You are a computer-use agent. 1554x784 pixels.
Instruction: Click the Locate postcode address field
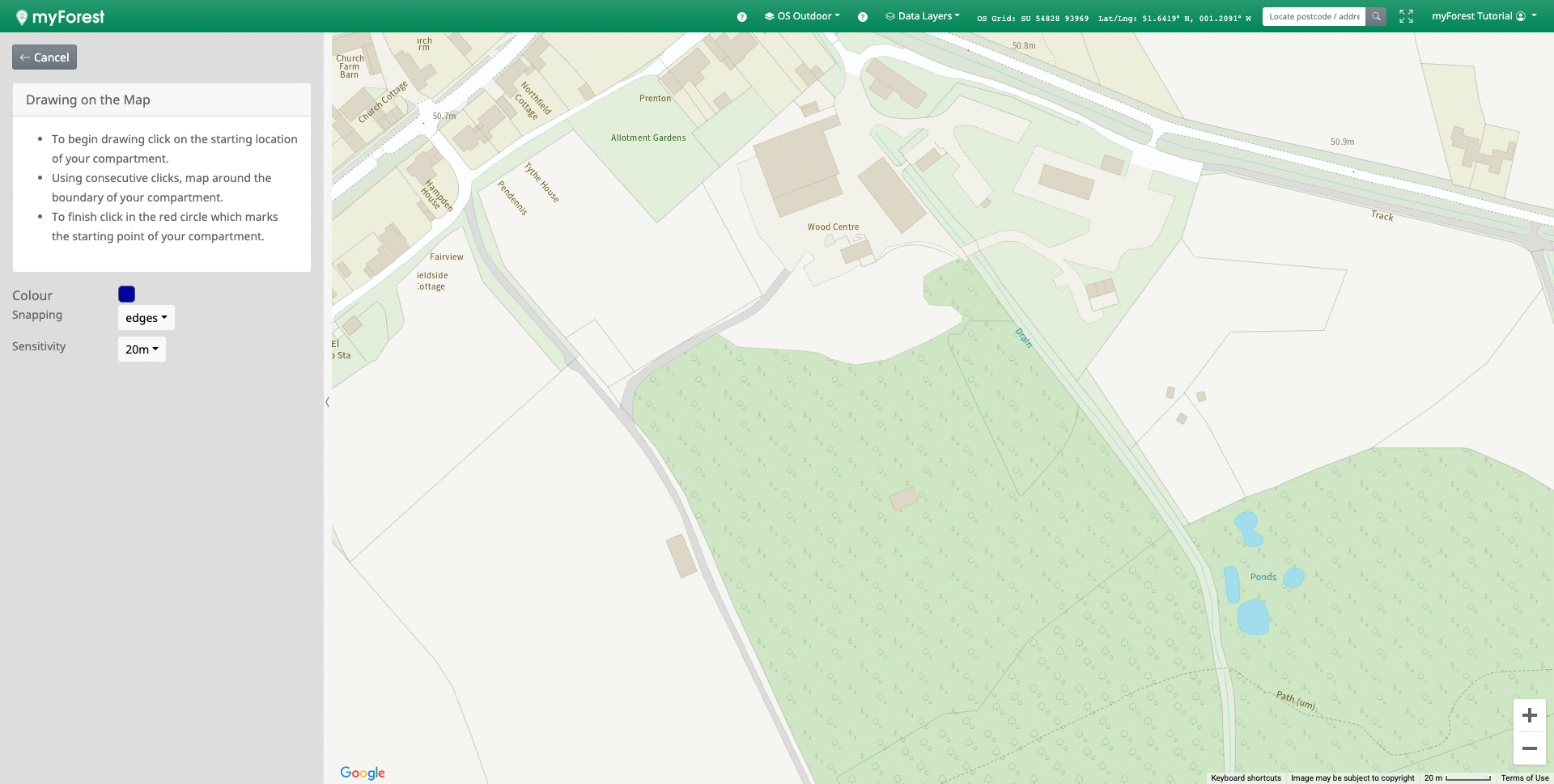1314,16
